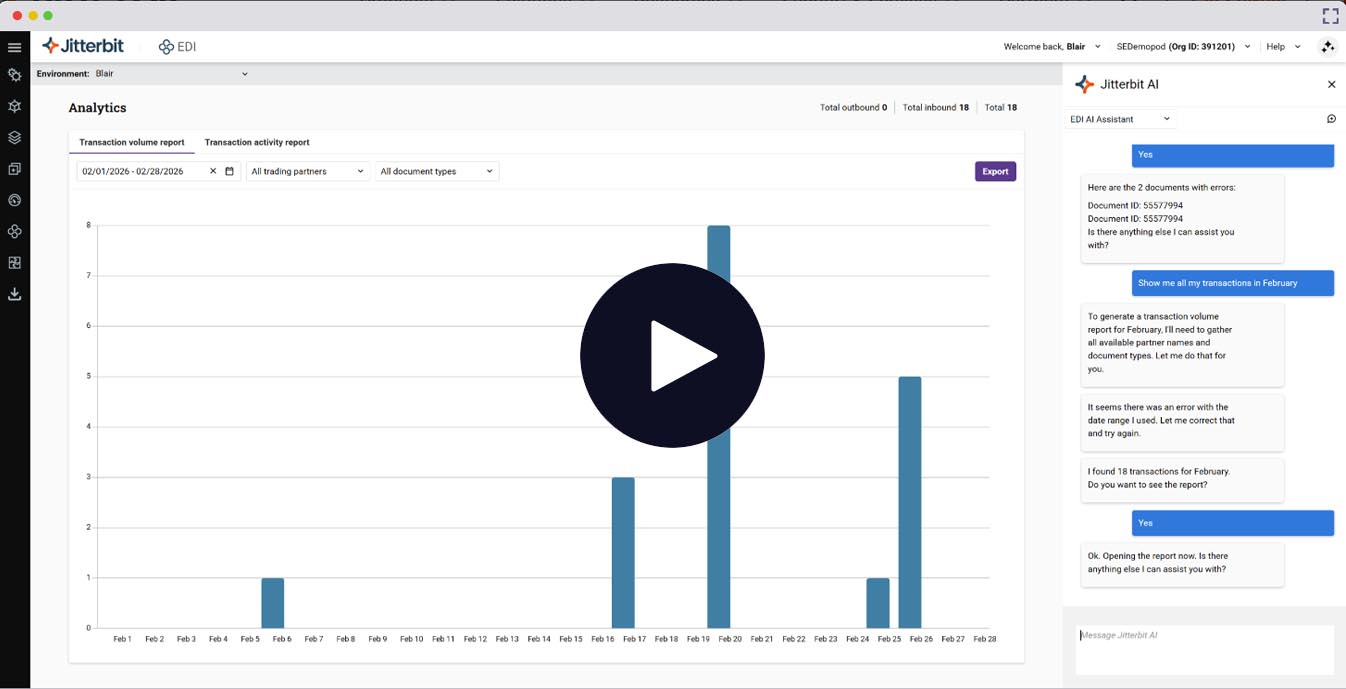Click the calendar icon in the date range field
Viewport: 1346px width, 689px height.
click(228, 170)
